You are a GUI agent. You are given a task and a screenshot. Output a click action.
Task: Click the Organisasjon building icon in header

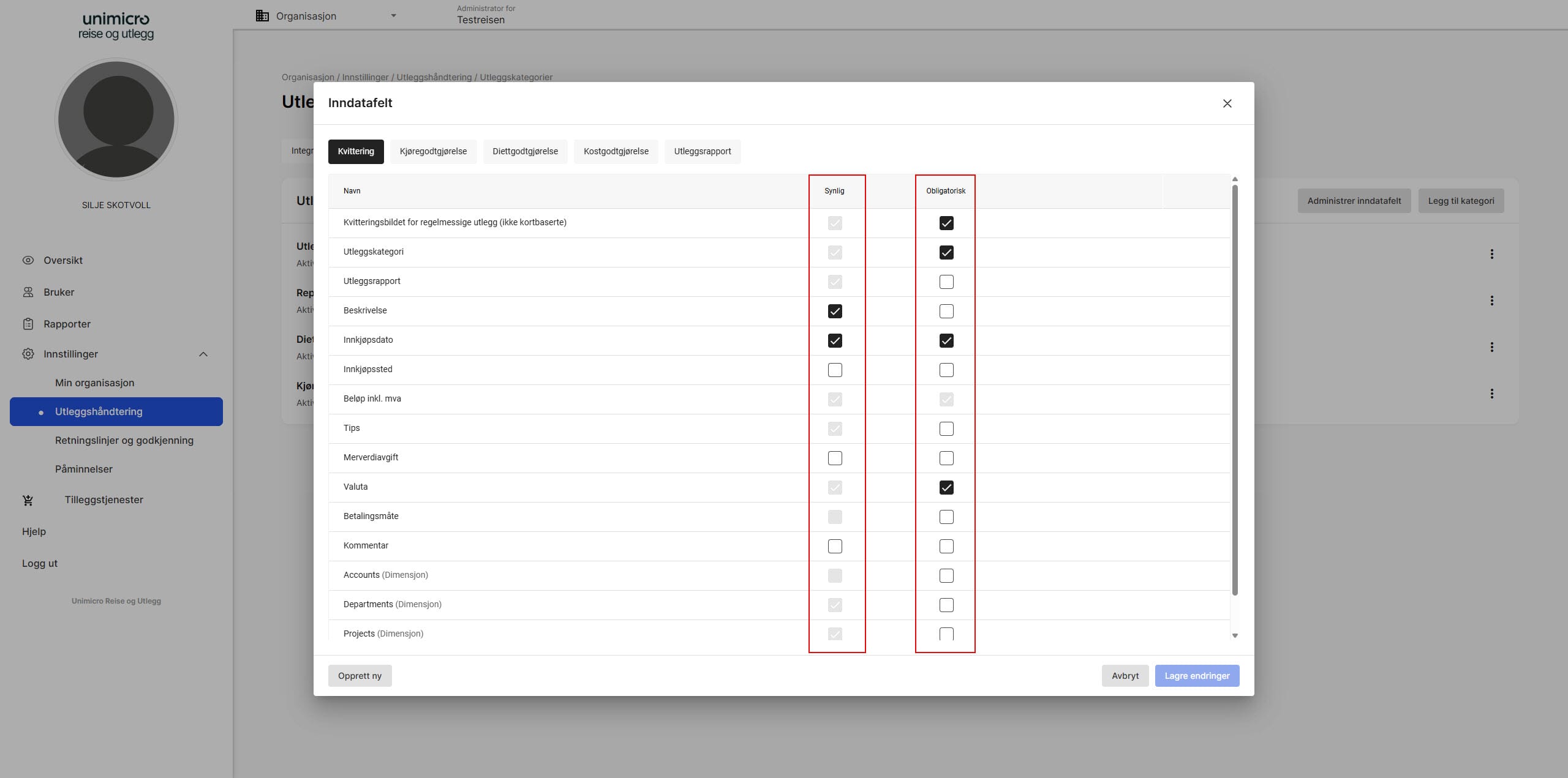pos(262,16)
